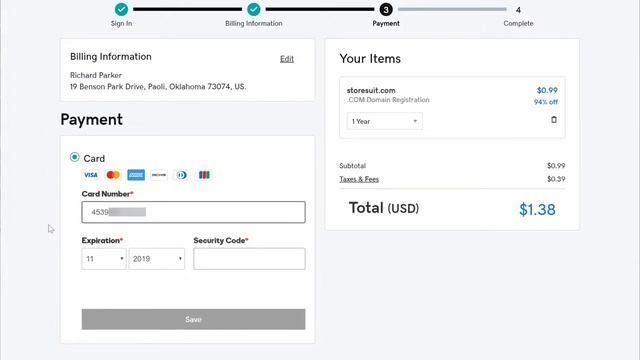This screenshot has width=640, height=360.
Task: Open the Taxes & Fees link
Action: tap(359, 179)
